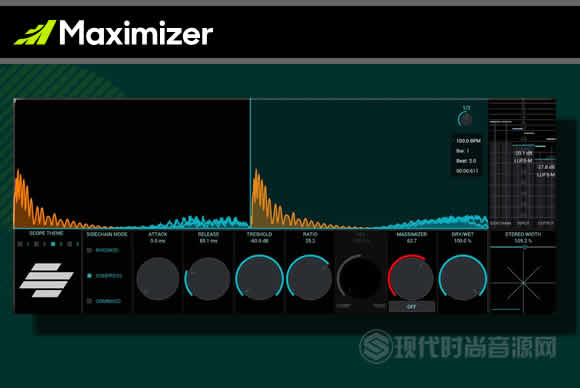Pick the first Scope Theme swatch

[x=20, y=244]
